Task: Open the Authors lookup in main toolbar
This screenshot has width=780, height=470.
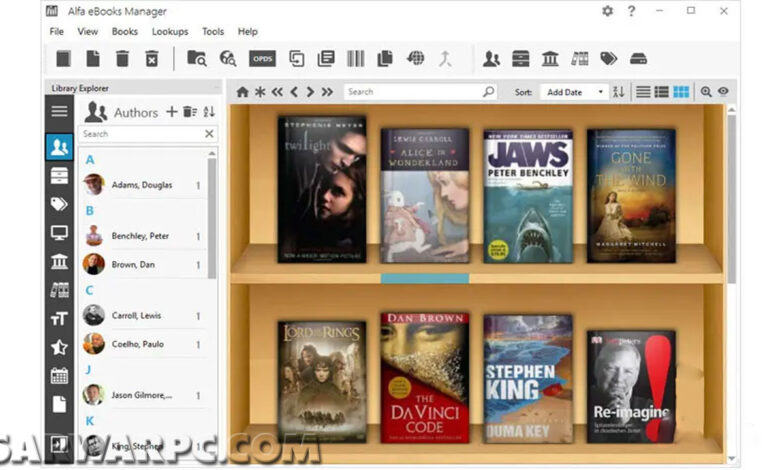Action: tap(491, 59)
